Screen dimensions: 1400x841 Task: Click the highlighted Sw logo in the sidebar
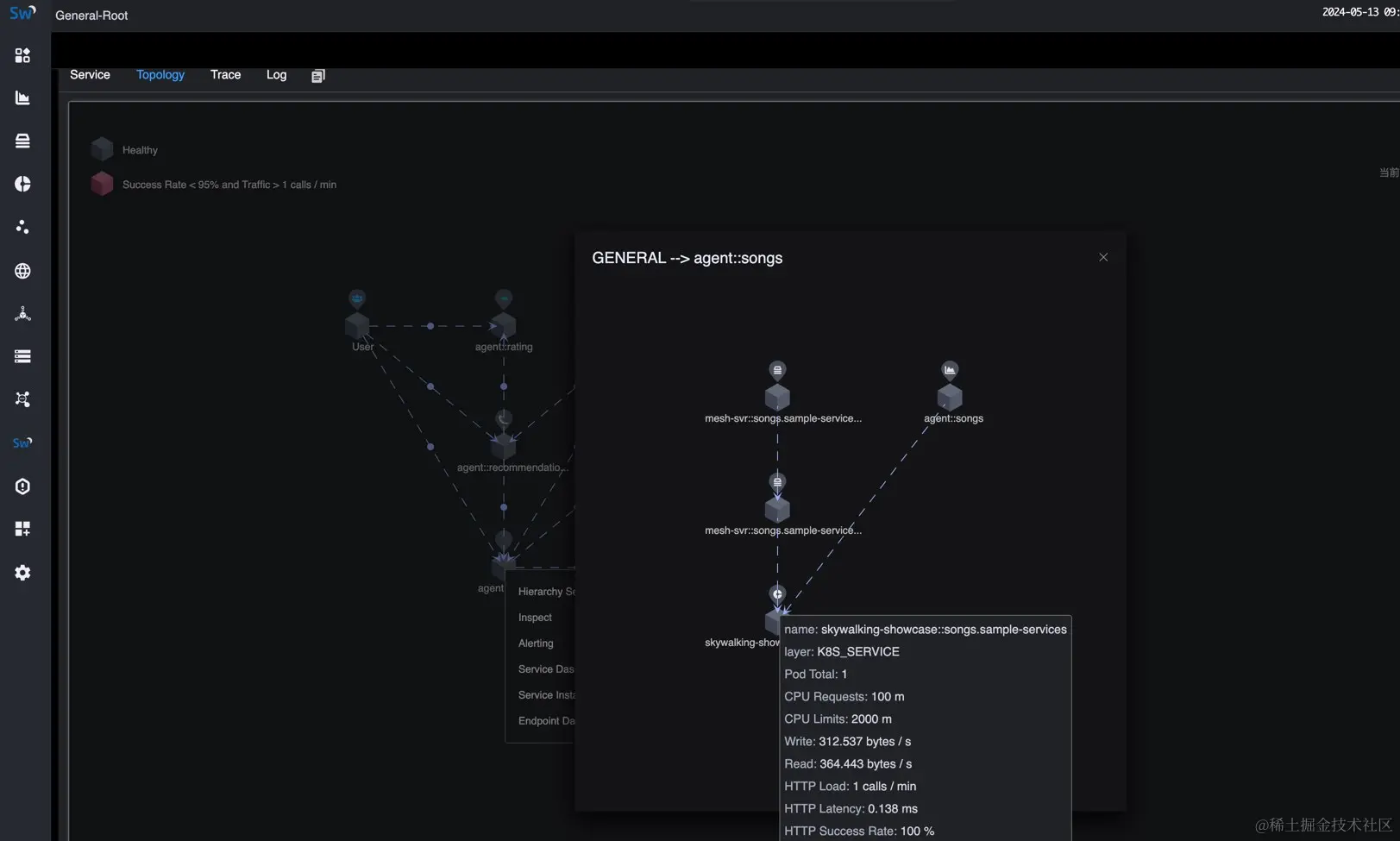tap(22, 442)
